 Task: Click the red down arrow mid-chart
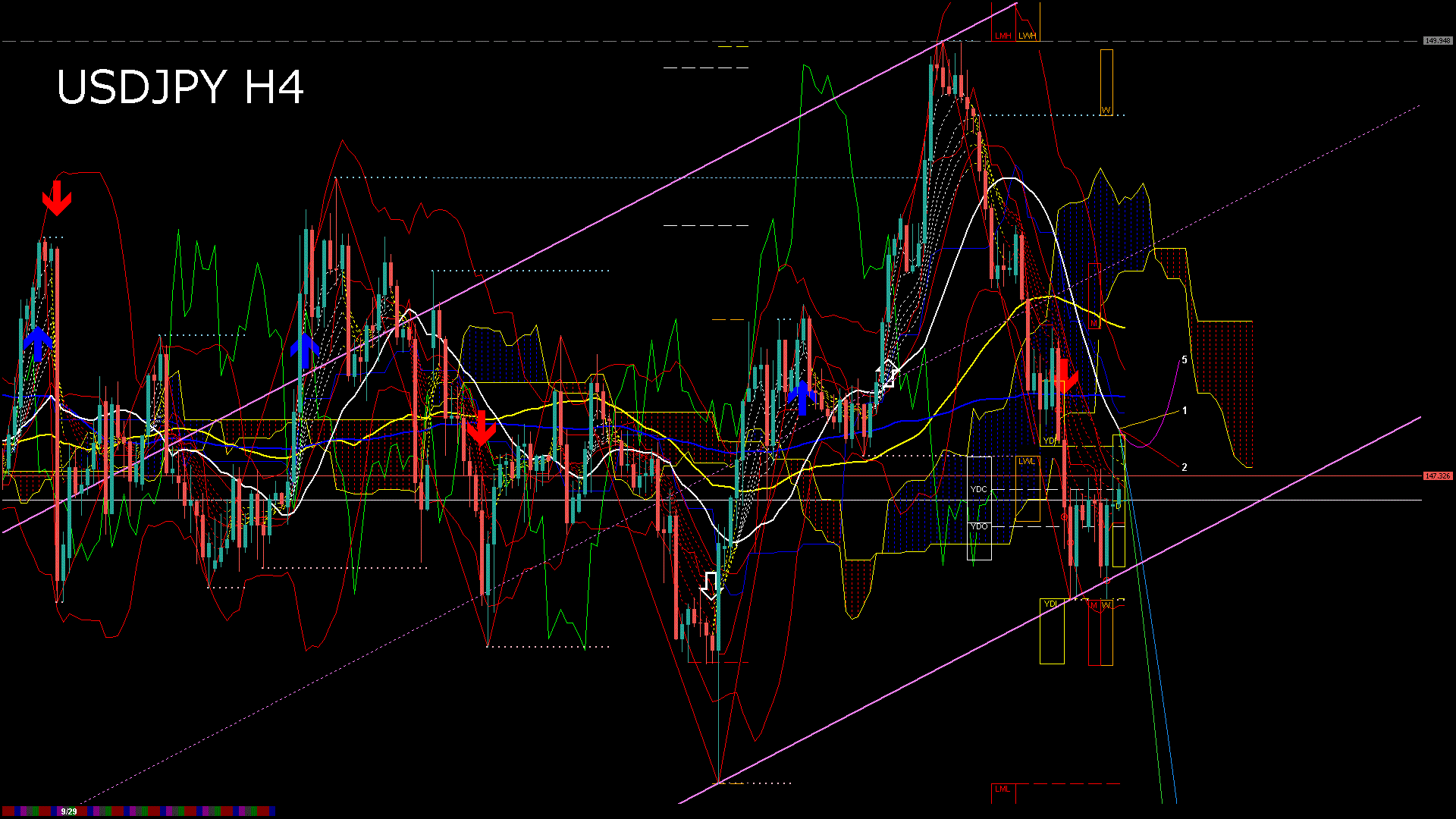pos(481,428)
